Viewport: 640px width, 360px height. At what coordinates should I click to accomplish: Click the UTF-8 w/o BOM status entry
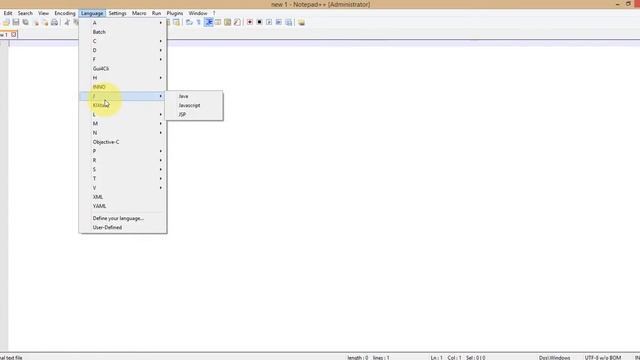pyautogui.click(x=602, y=358)
